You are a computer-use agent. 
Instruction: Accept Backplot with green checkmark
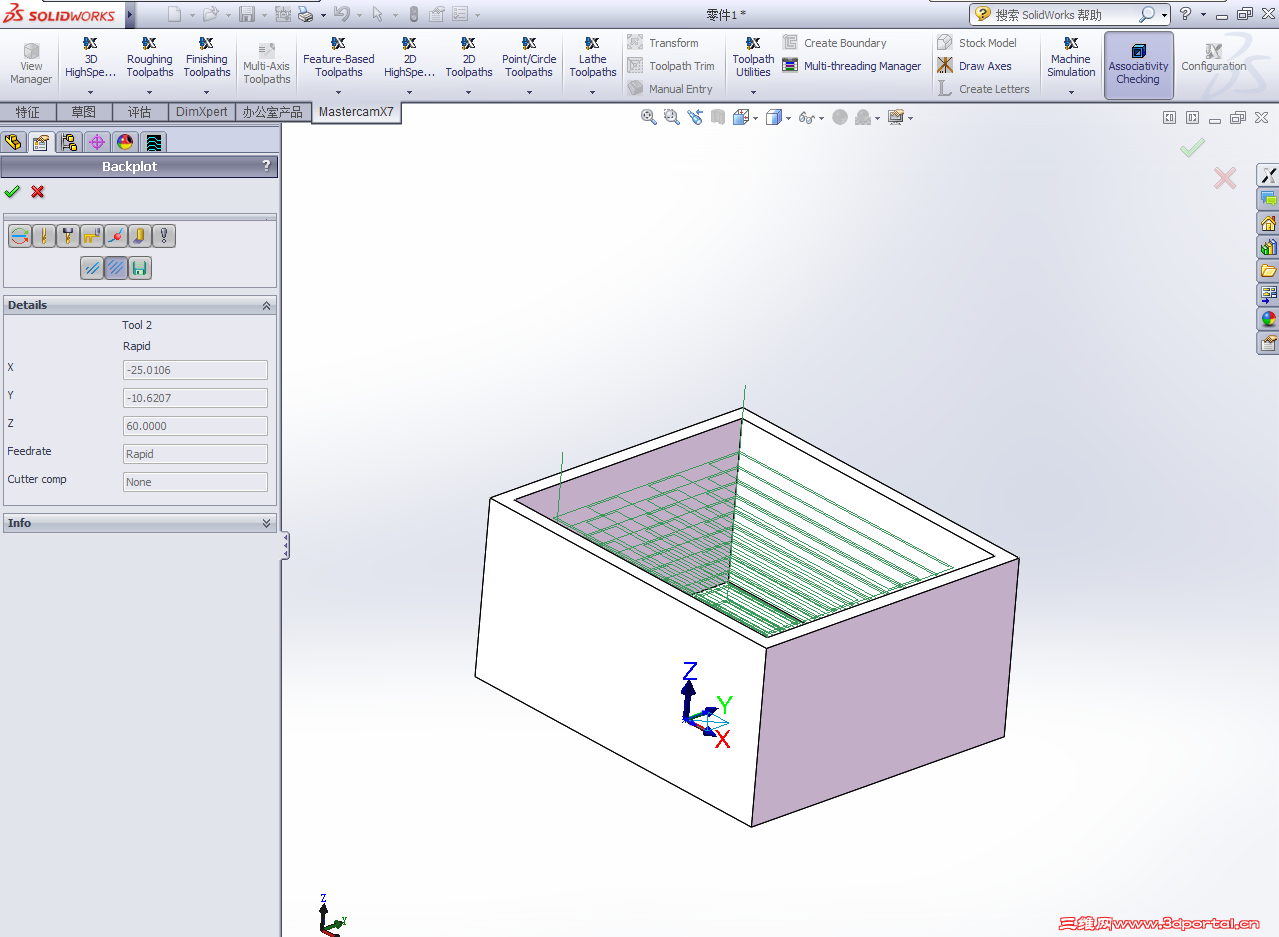(x=12, y=191)
